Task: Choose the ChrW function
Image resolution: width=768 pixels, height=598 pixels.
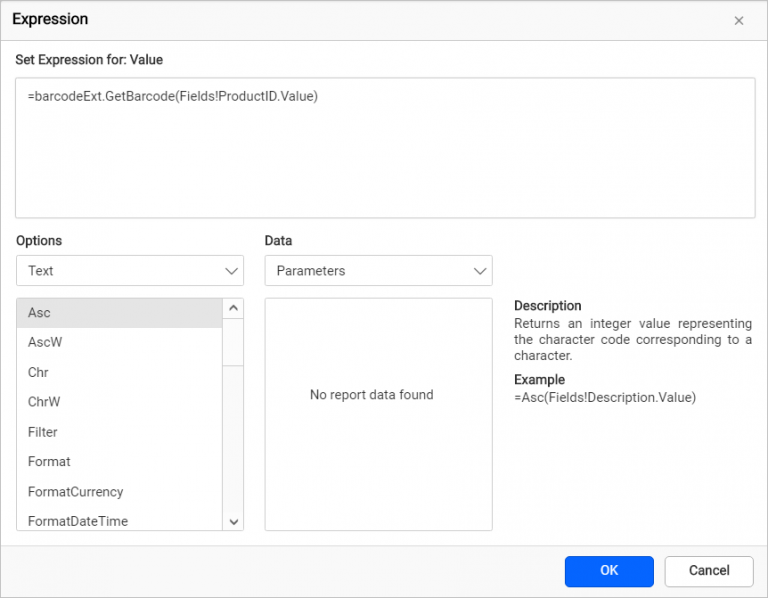Action: tap(120, 402)
